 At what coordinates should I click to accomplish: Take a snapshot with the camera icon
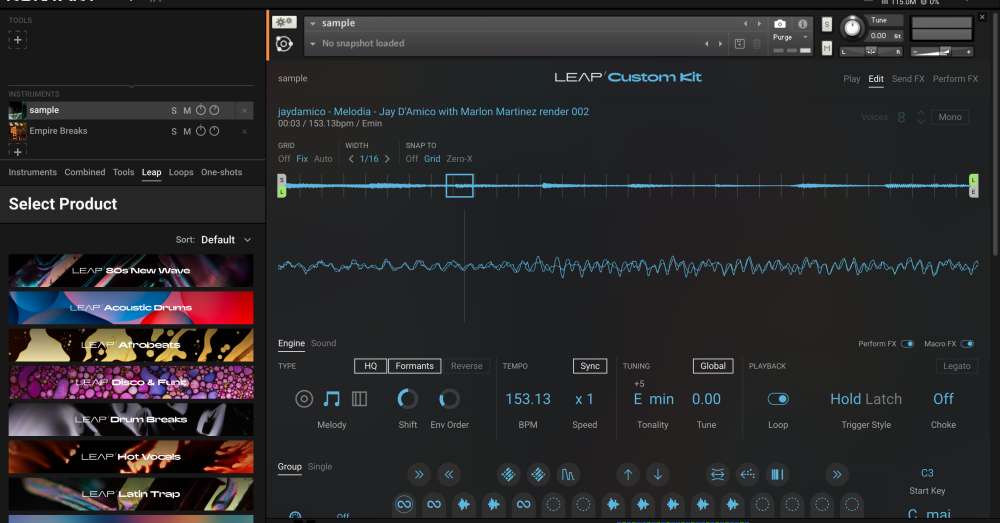point(779,24)
